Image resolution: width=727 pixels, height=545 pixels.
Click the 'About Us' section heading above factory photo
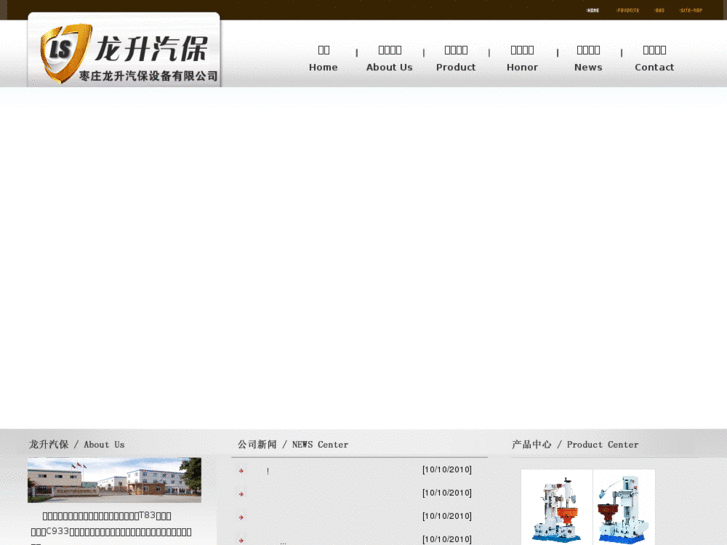[x=77, y=444]
